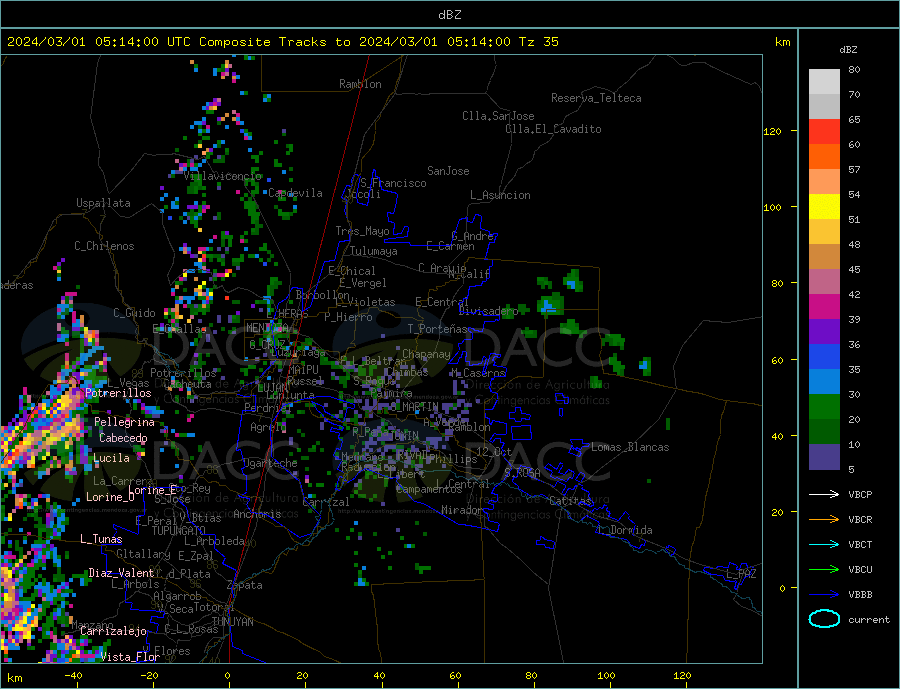Click the 'Diaz_Valent' map label
Viewport: 900px width, 689px height.
(121, 573)
